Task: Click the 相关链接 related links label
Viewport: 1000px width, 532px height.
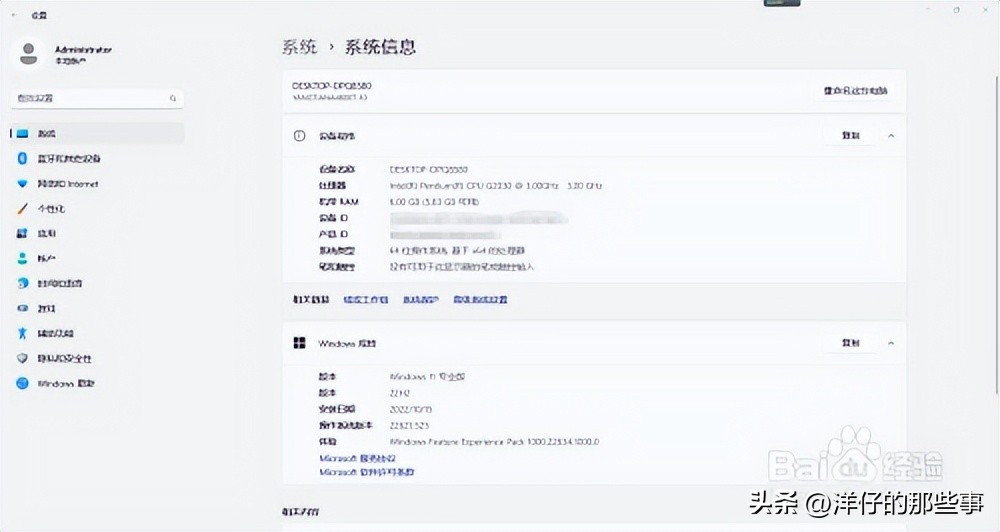Action: 311,299
